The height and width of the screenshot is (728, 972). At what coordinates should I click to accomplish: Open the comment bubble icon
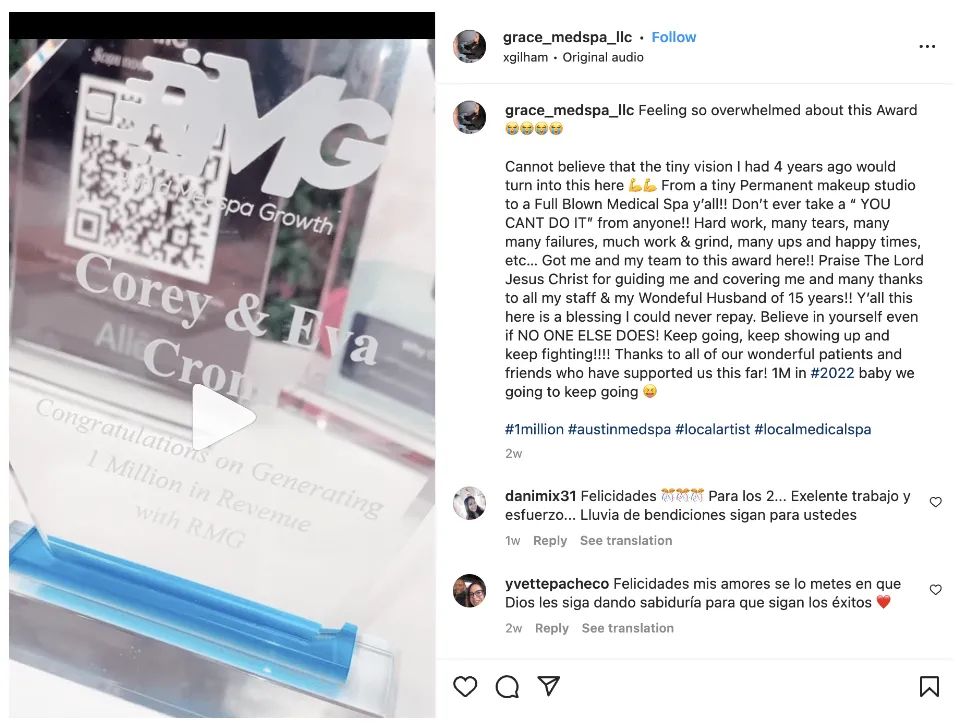[x=507, y=686]
